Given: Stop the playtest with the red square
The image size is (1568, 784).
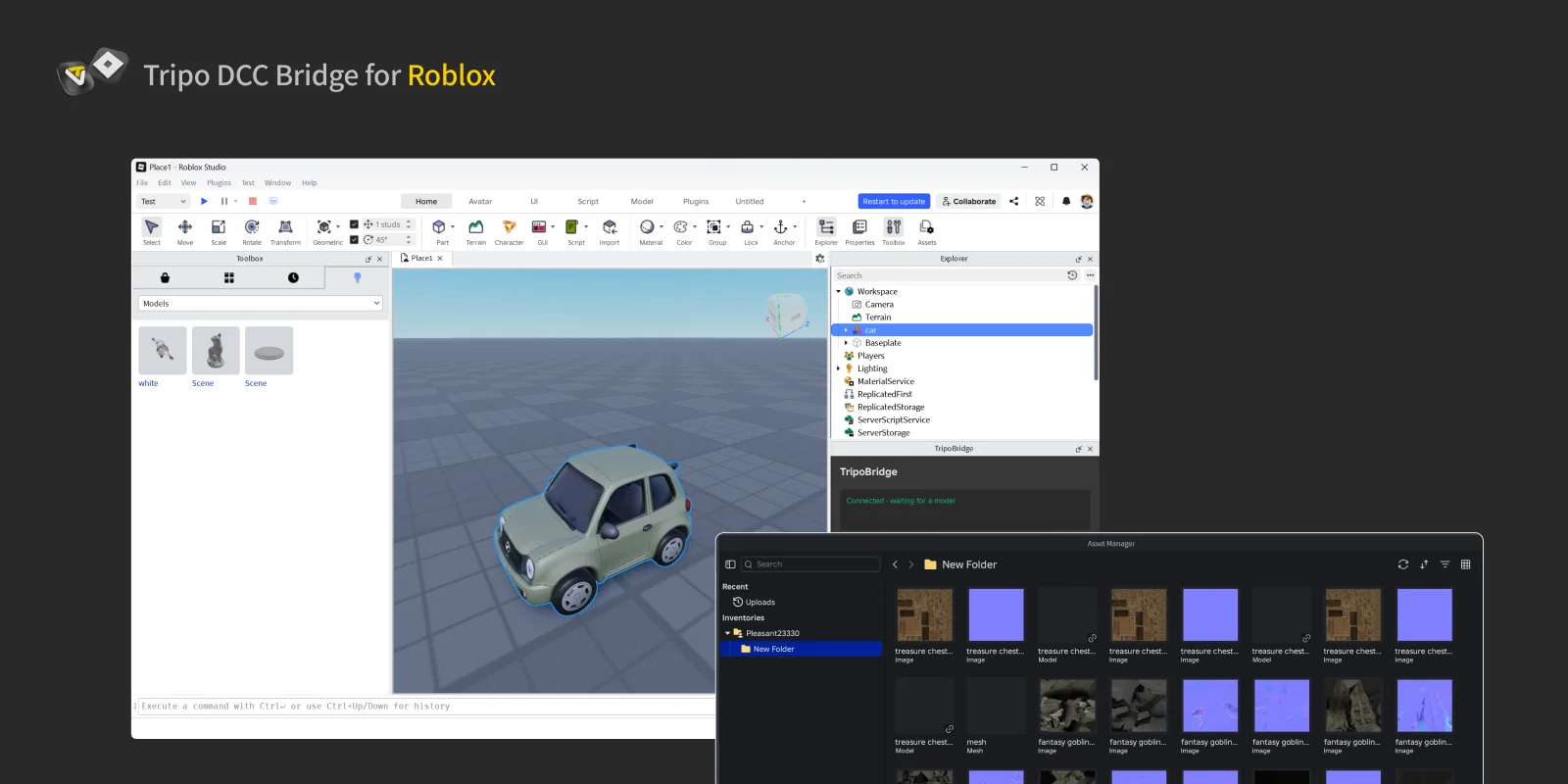Looking at the screenshot, I should (x=252, y=201).
